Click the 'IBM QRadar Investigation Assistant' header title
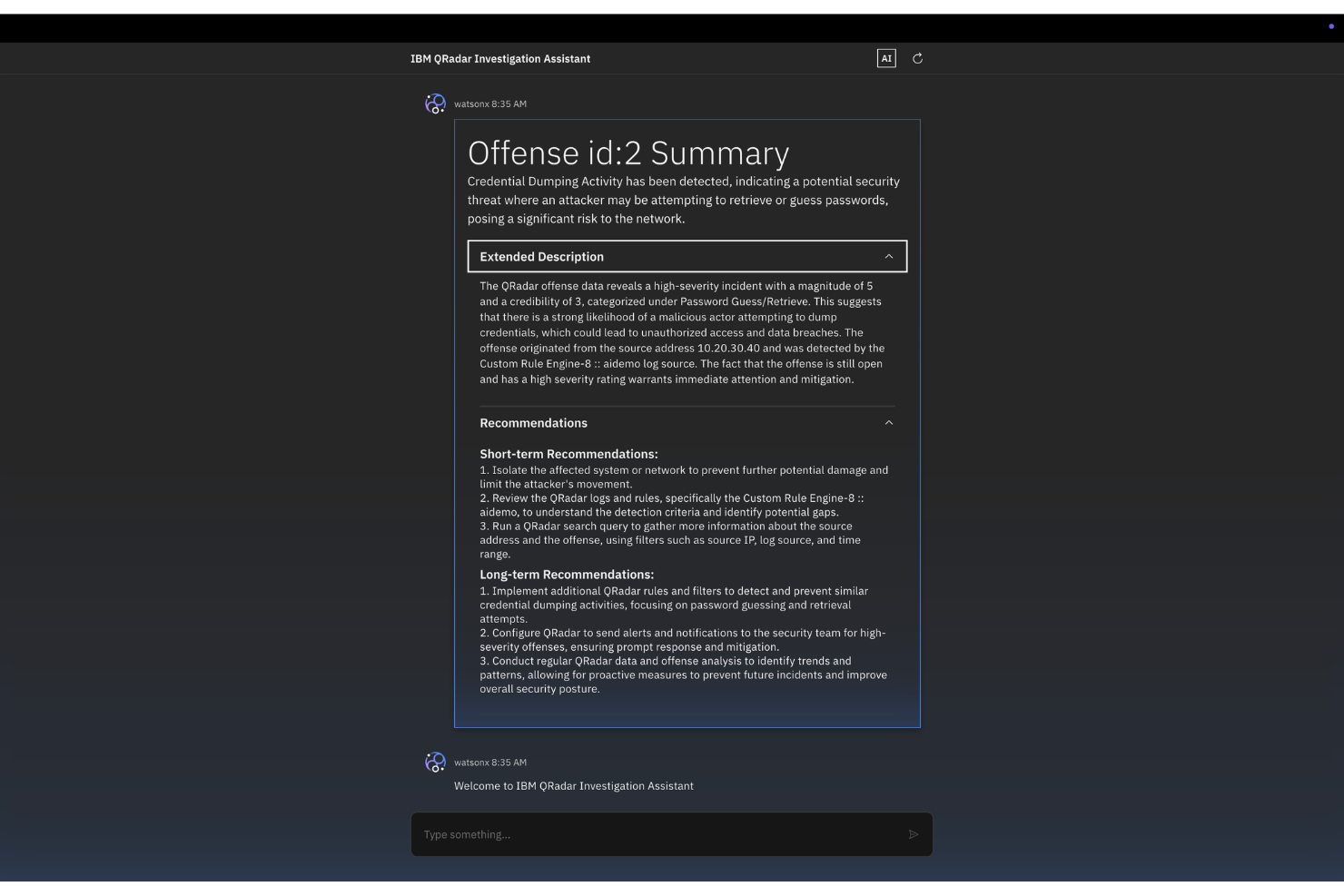 coord(500,59)
